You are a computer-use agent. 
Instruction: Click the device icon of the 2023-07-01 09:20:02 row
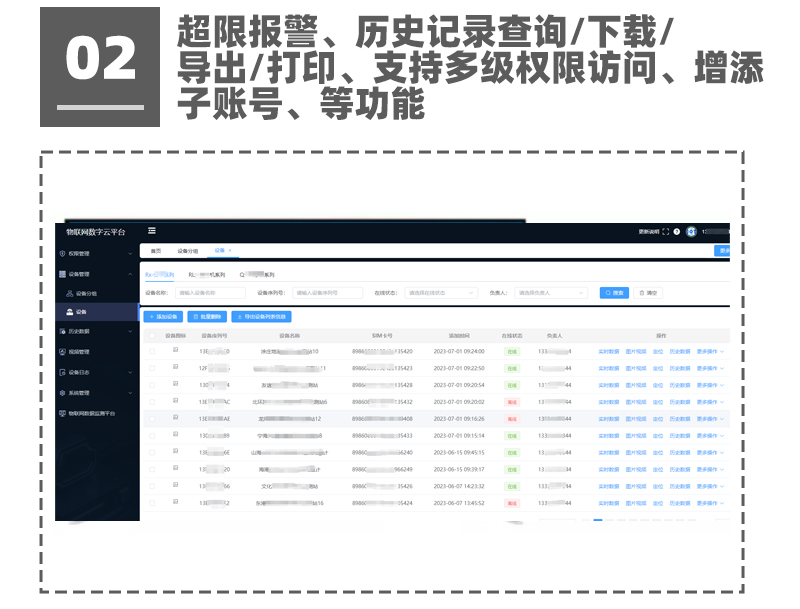175,400
